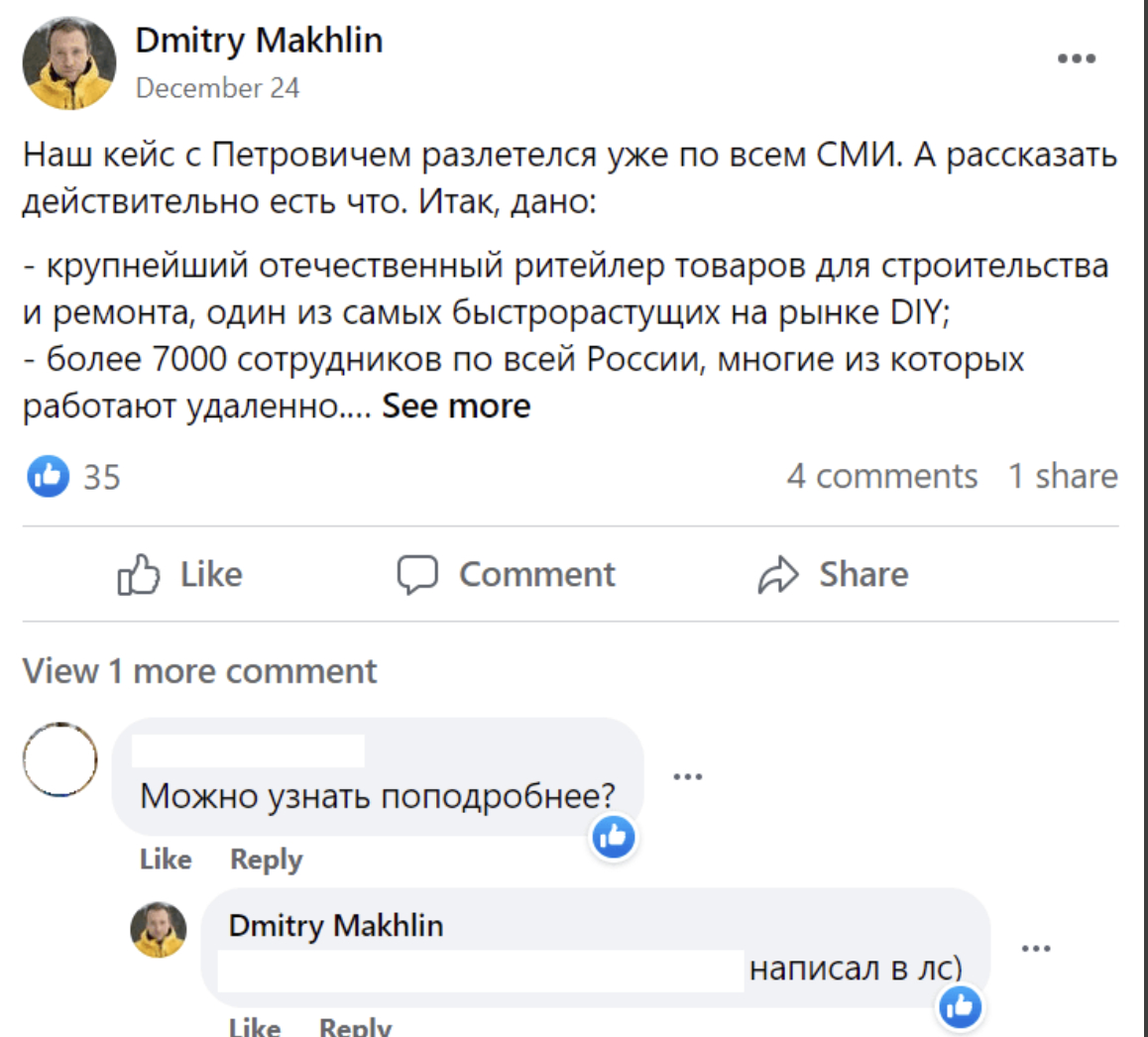Expand the post with See more
Image resolution: width=1148 pixels, height=1037 pixels.
point(456,406)
